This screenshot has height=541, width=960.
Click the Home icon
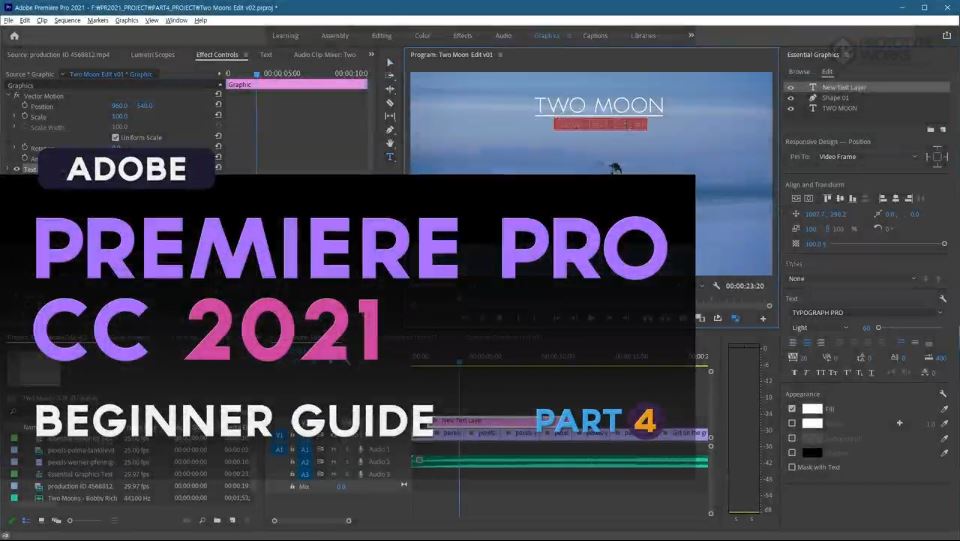15,36
